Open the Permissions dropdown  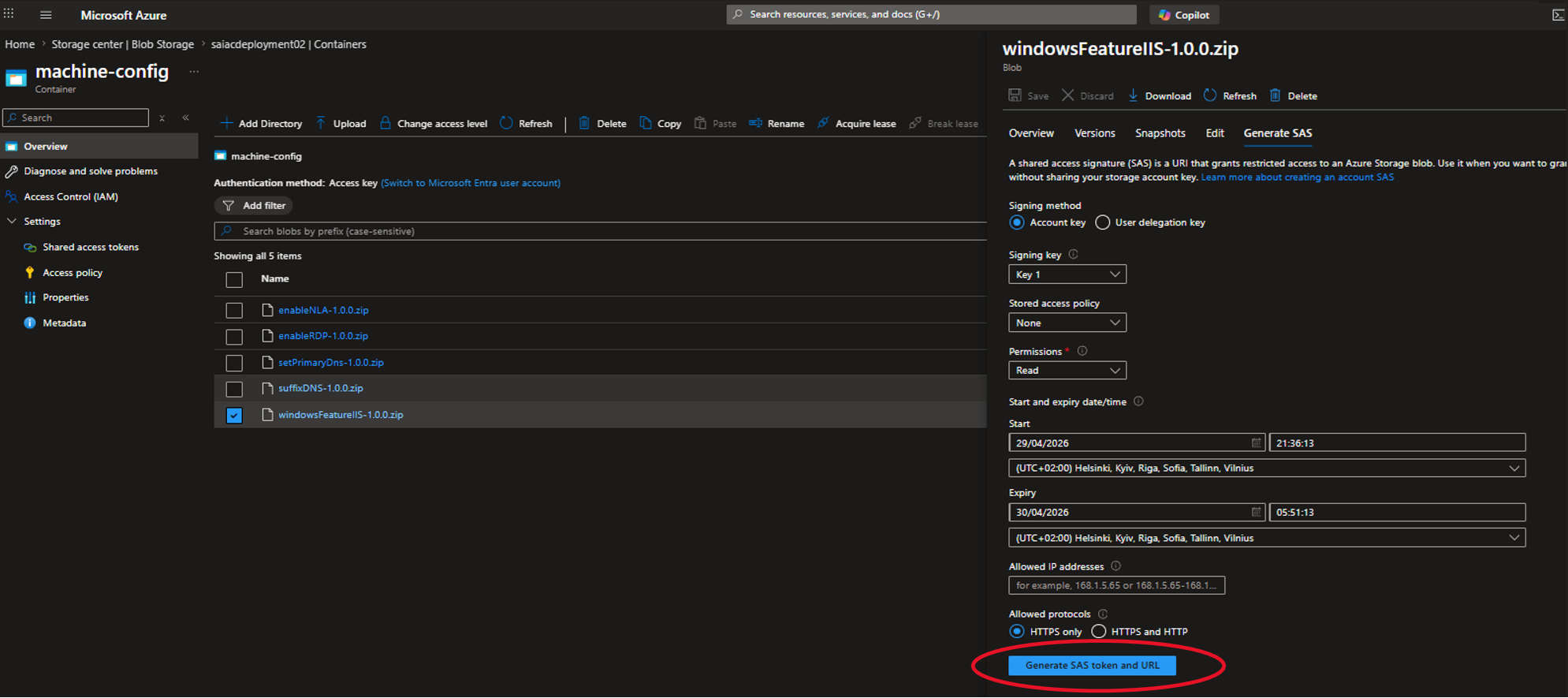(1067, 371)
